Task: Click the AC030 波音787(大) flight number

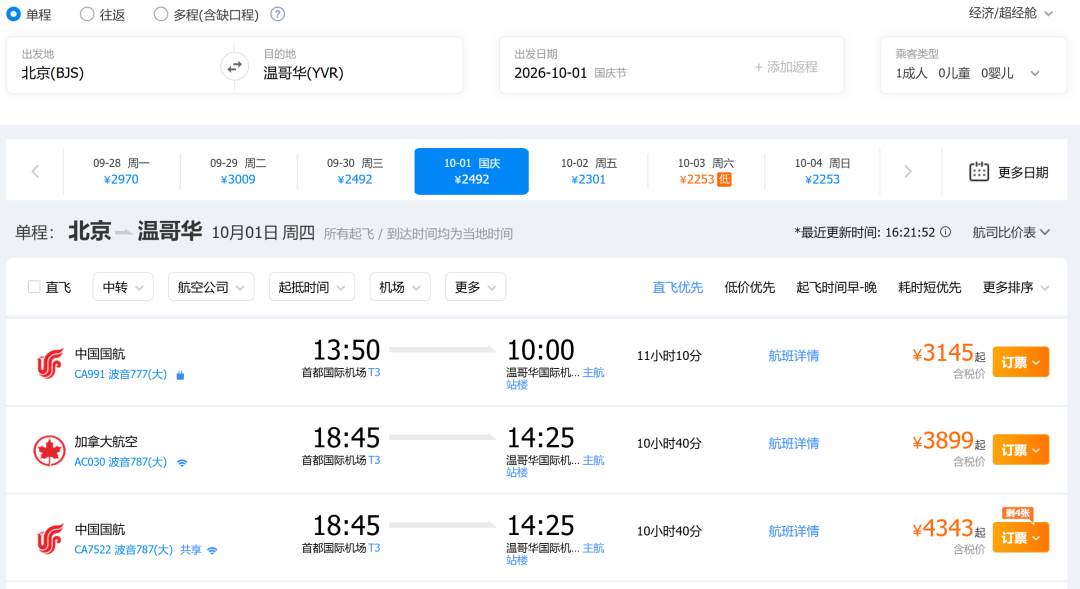Action: point(121,462)
